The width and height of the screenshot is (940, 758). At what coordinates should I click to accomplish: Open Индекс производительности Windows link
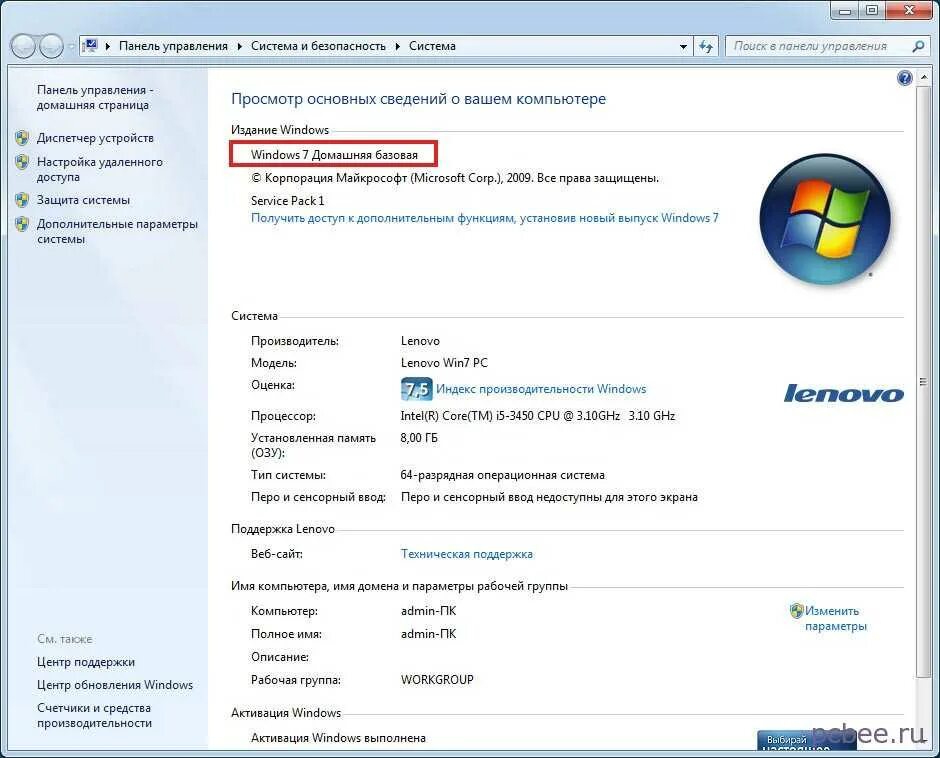(x=541, y=389)
